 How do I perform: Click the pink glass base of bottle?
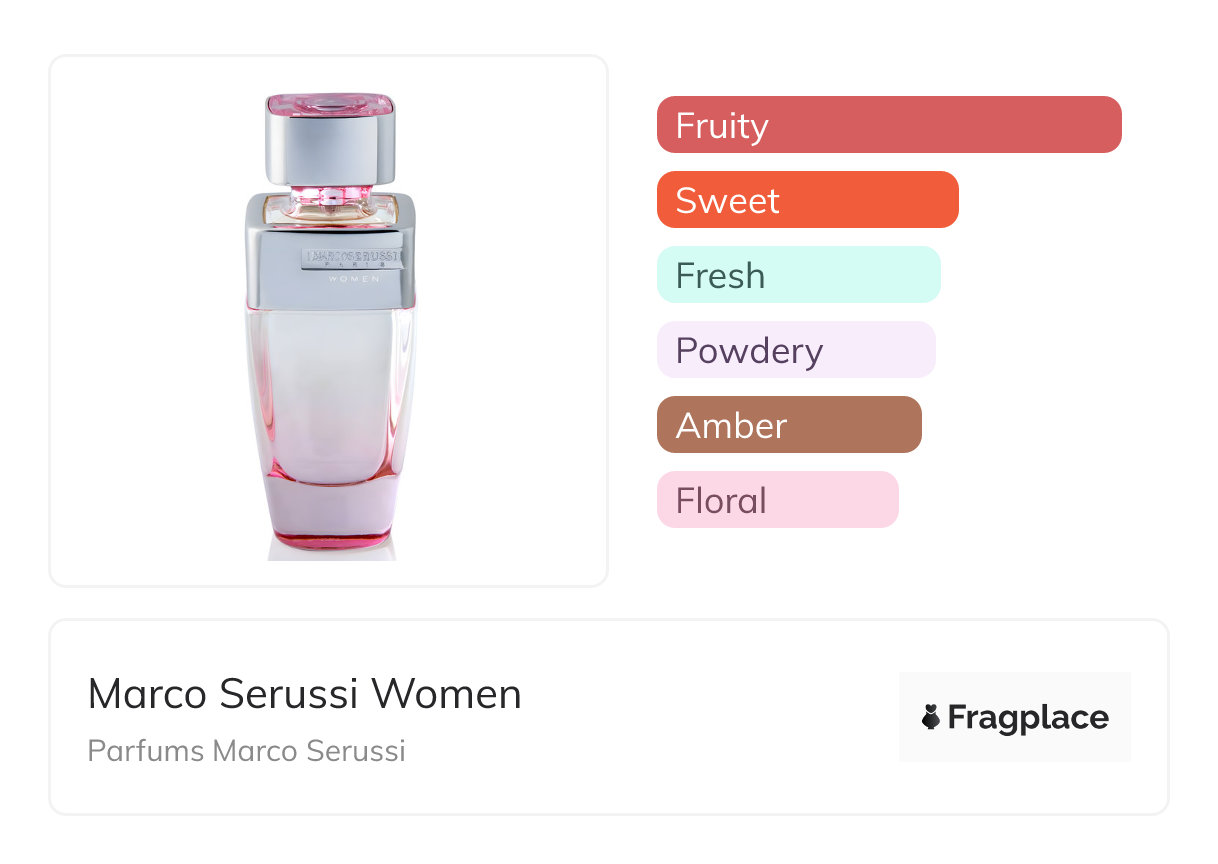pyautogui.click(x=331, y=525)
